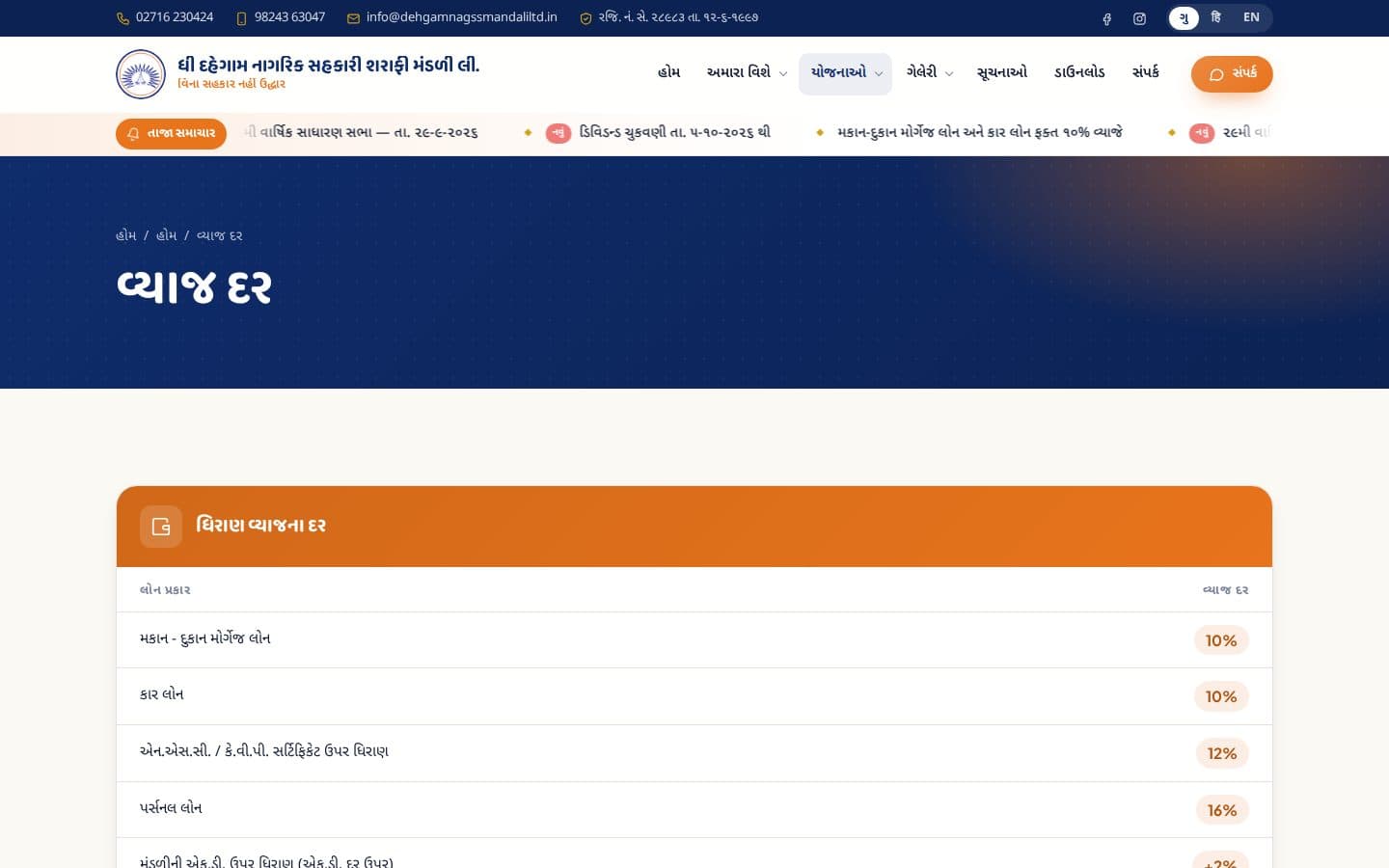Switch language to EN
This screenshot has height=868, width=1389.
point(1251,17)
